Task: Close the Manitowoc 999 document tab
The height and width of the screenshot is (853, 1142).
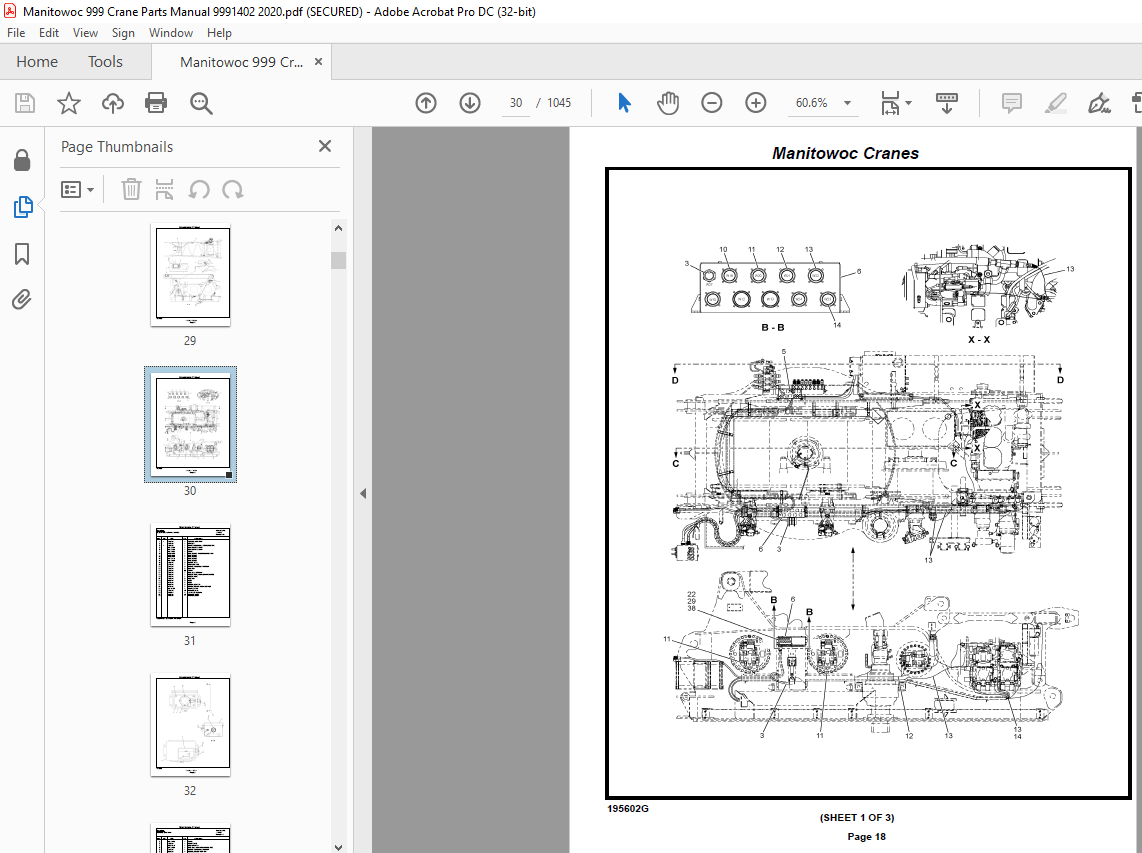Action: 318,62
